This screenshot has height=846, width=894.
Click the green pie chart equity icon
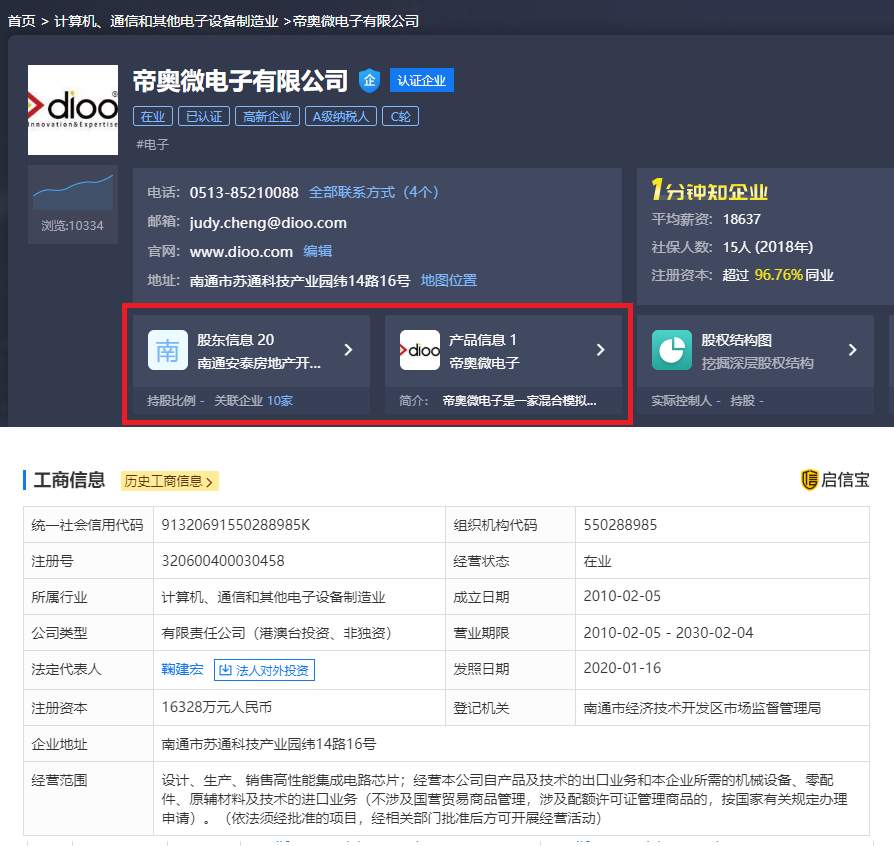coord(672,350)
